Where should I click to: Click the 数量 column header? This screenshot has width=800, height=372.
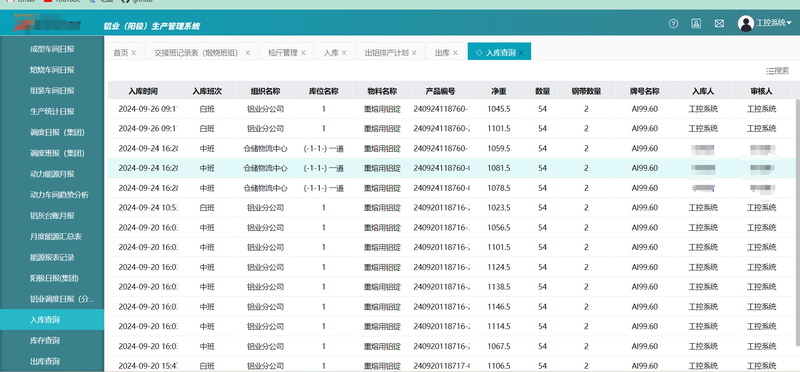(543, 91)
